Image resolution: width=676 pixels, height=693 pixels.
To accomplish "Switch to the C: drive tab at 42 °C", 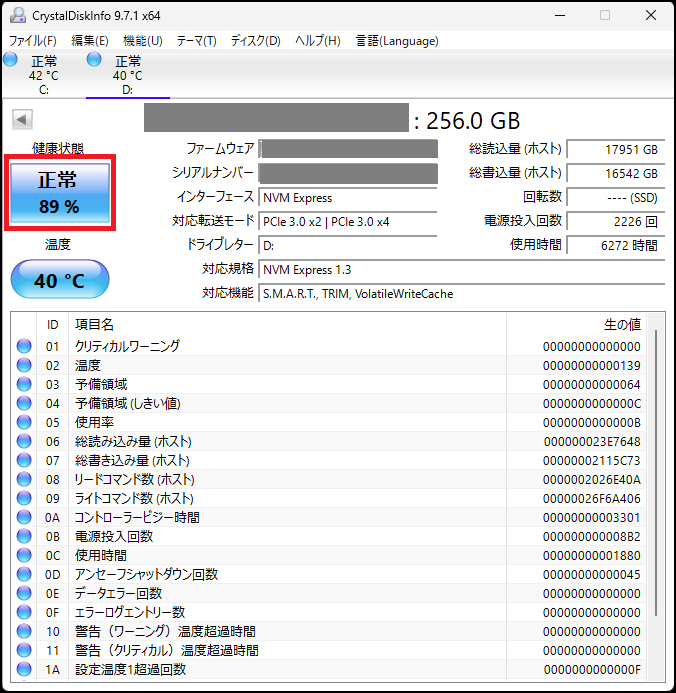I will pos(43,75).
